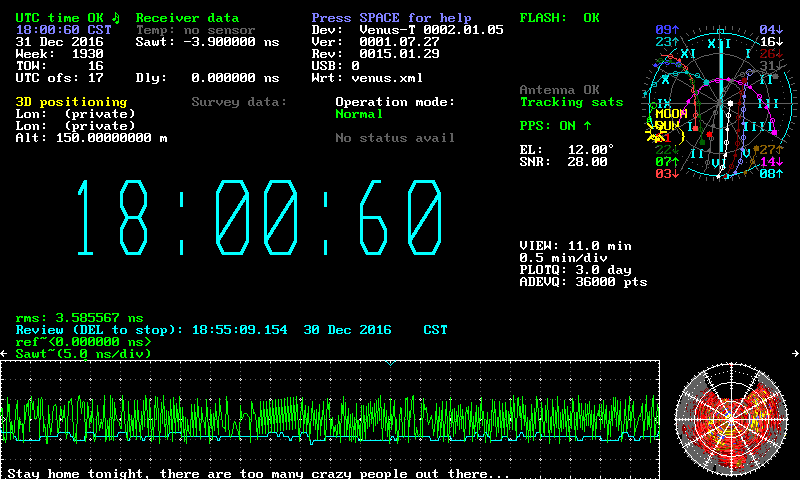Click the Tracking sats status
The image size is (800, 480).
pyautogui.click(x=571, y=102)
